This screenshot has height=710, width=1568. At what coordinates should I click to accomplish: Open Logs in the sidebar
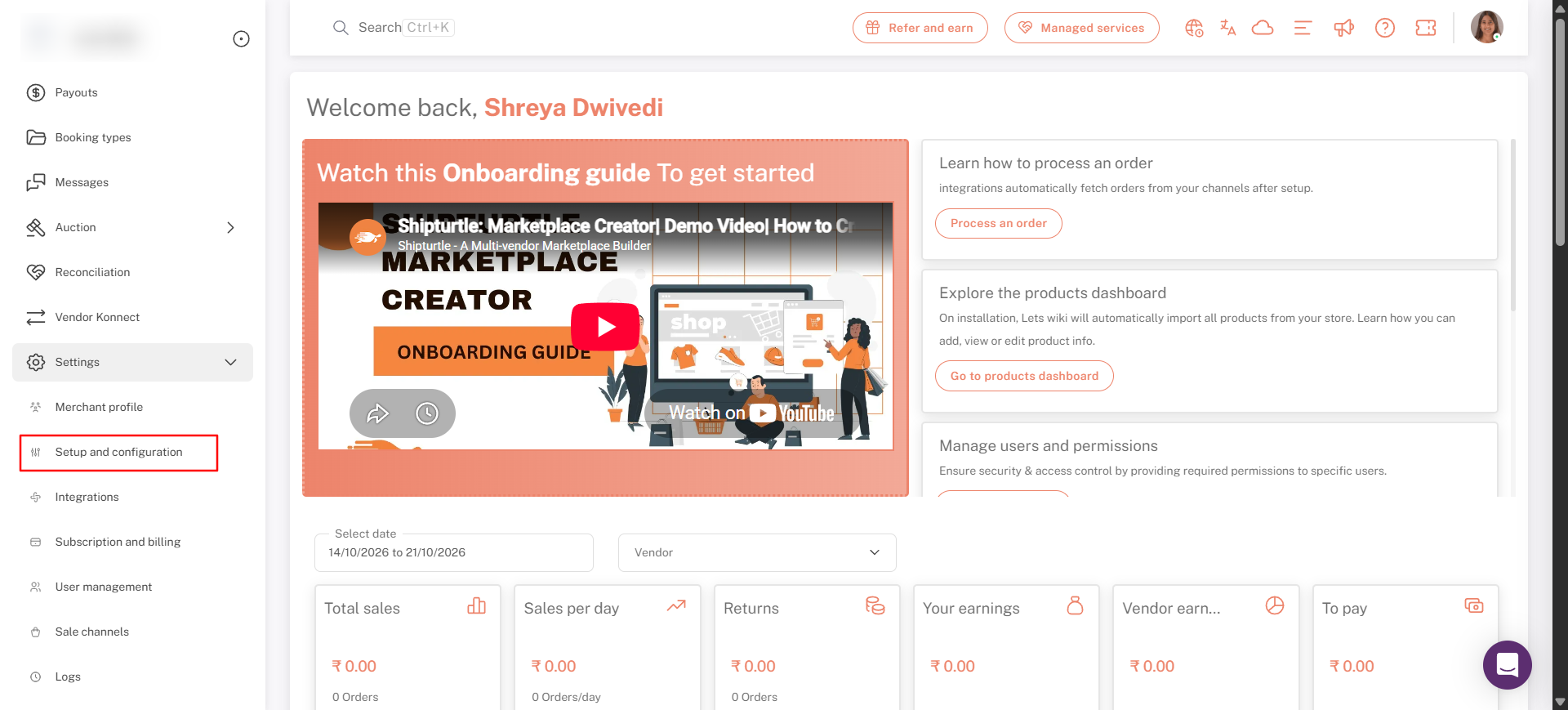[132, 677]
